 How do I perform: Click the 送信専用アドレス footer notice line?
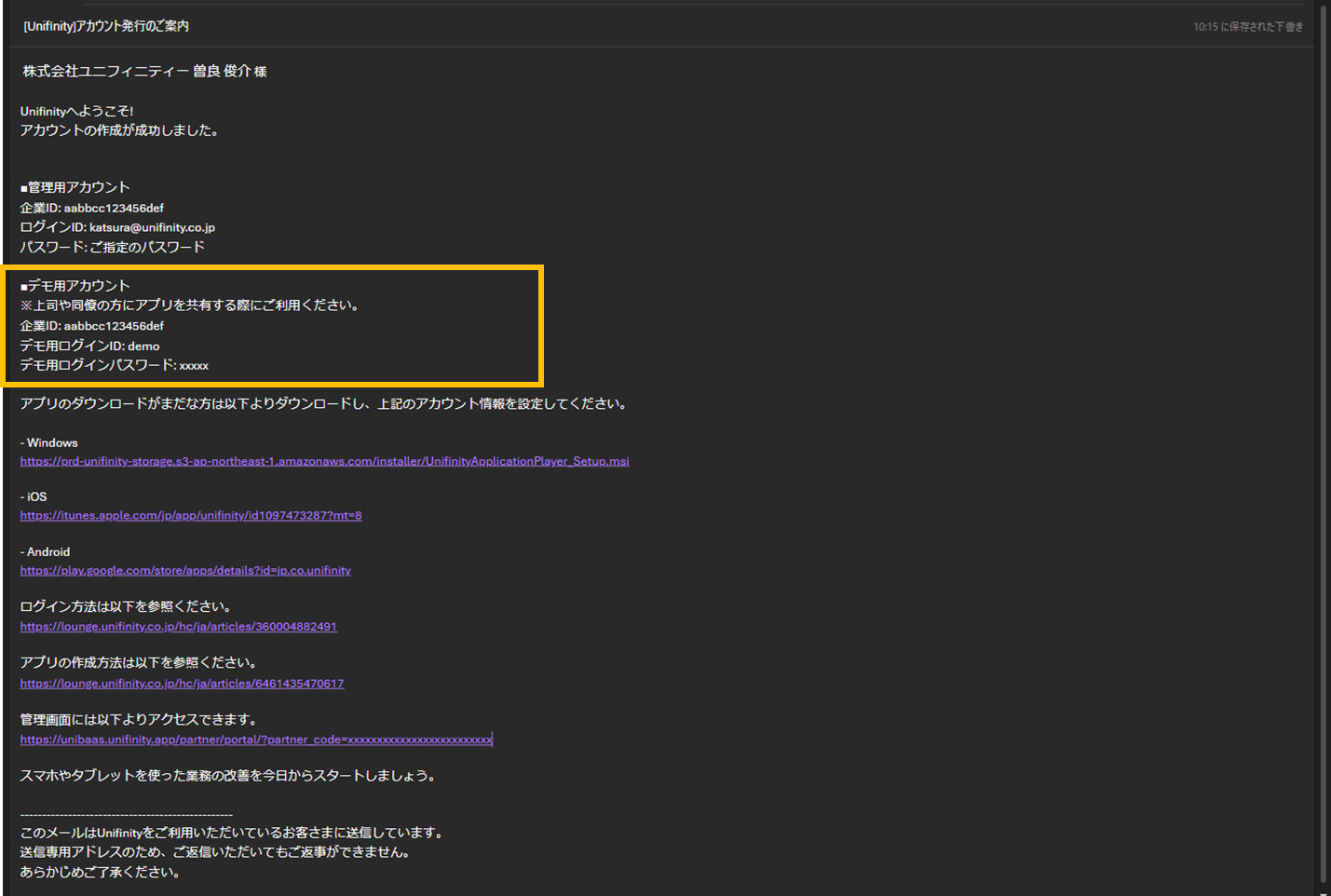(x=215, y=851)
